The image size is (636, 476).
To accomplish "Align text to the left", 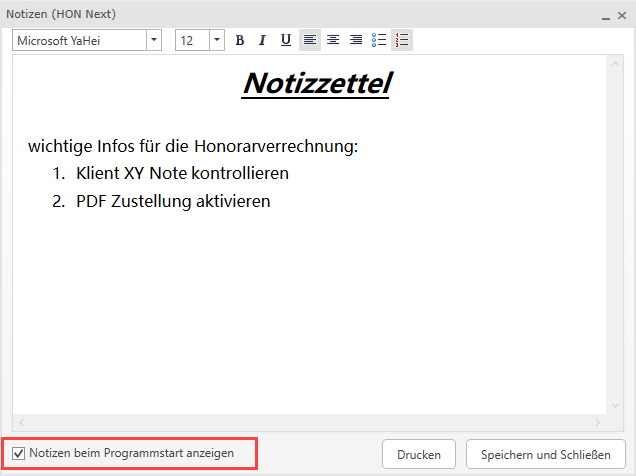I will click(x=310, y=40).
